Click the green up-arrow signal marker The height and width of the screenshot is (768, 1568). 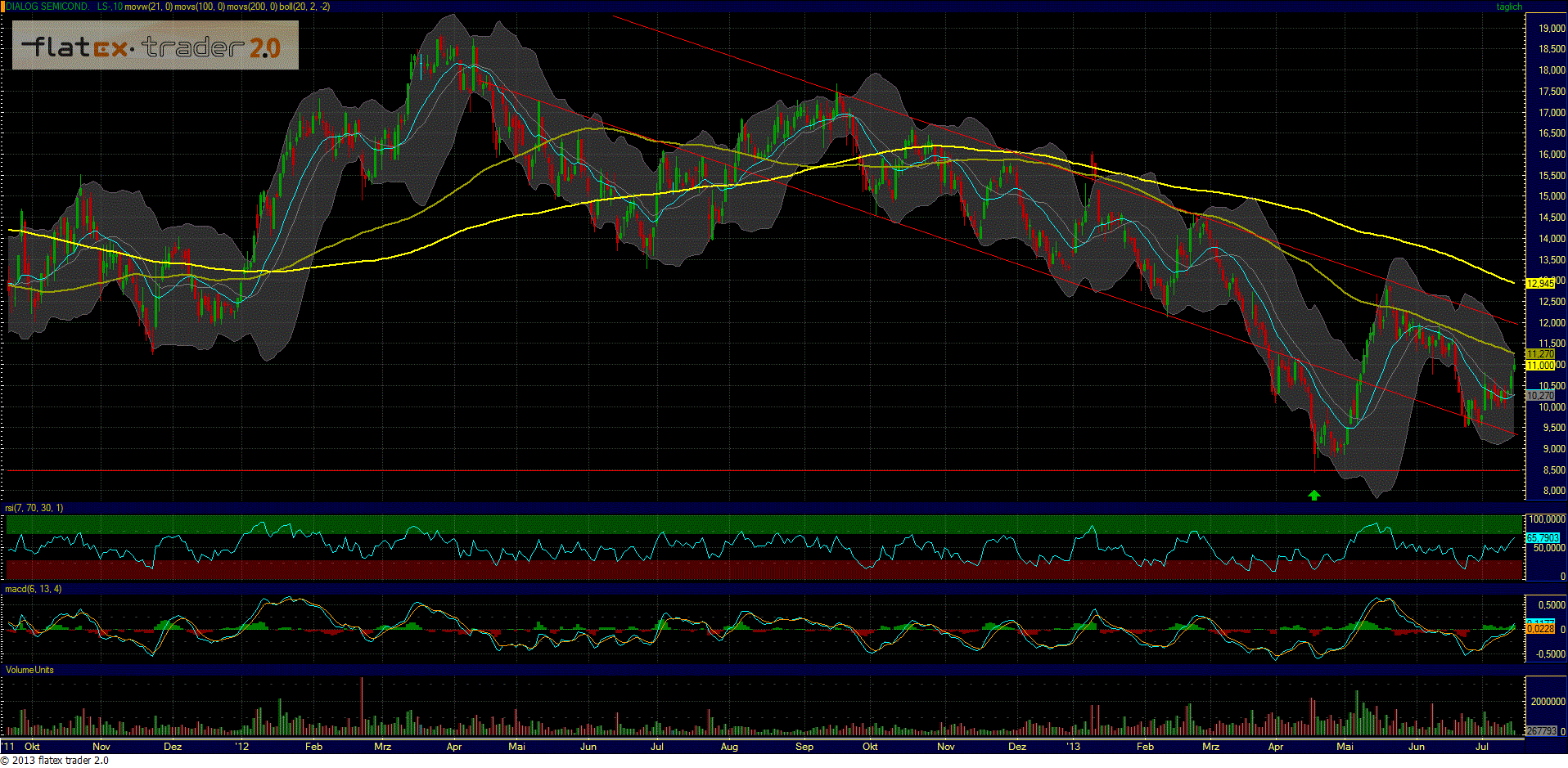coord(1314,495)
